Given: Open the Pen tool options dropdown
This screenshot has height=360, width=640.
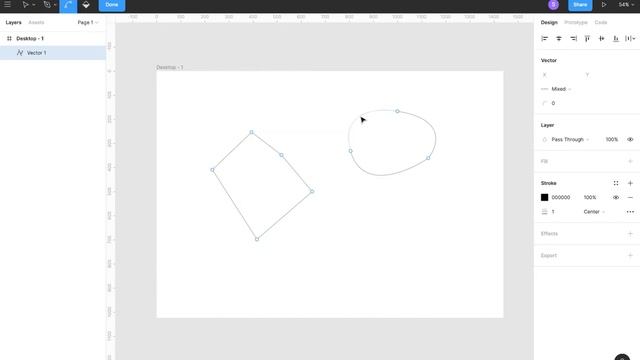Looking at the screenshot, I should (55, 5).
